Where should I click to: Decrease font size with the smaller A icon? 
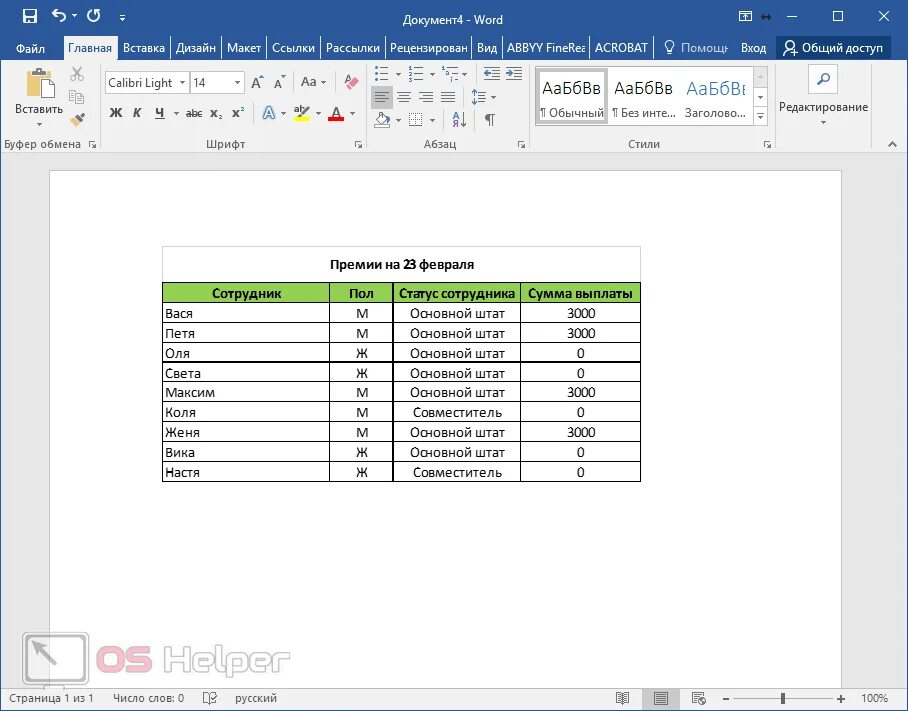pos(280,83)
